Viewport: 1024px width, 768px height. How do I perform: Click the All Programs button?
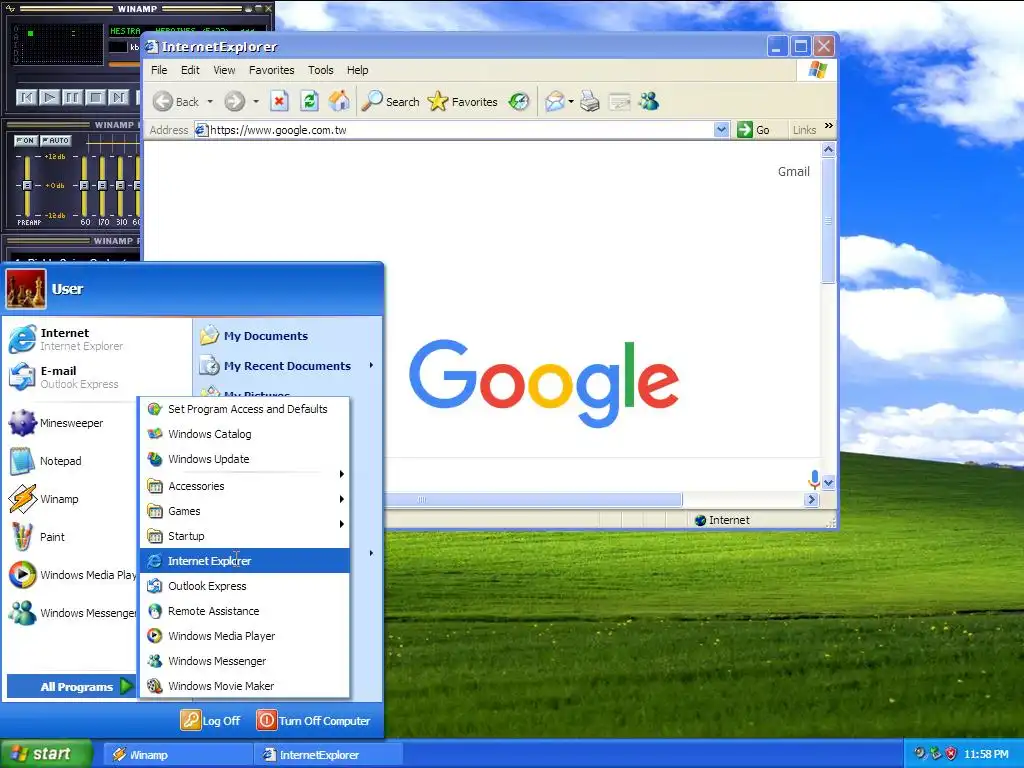click(x=71, y=686)
